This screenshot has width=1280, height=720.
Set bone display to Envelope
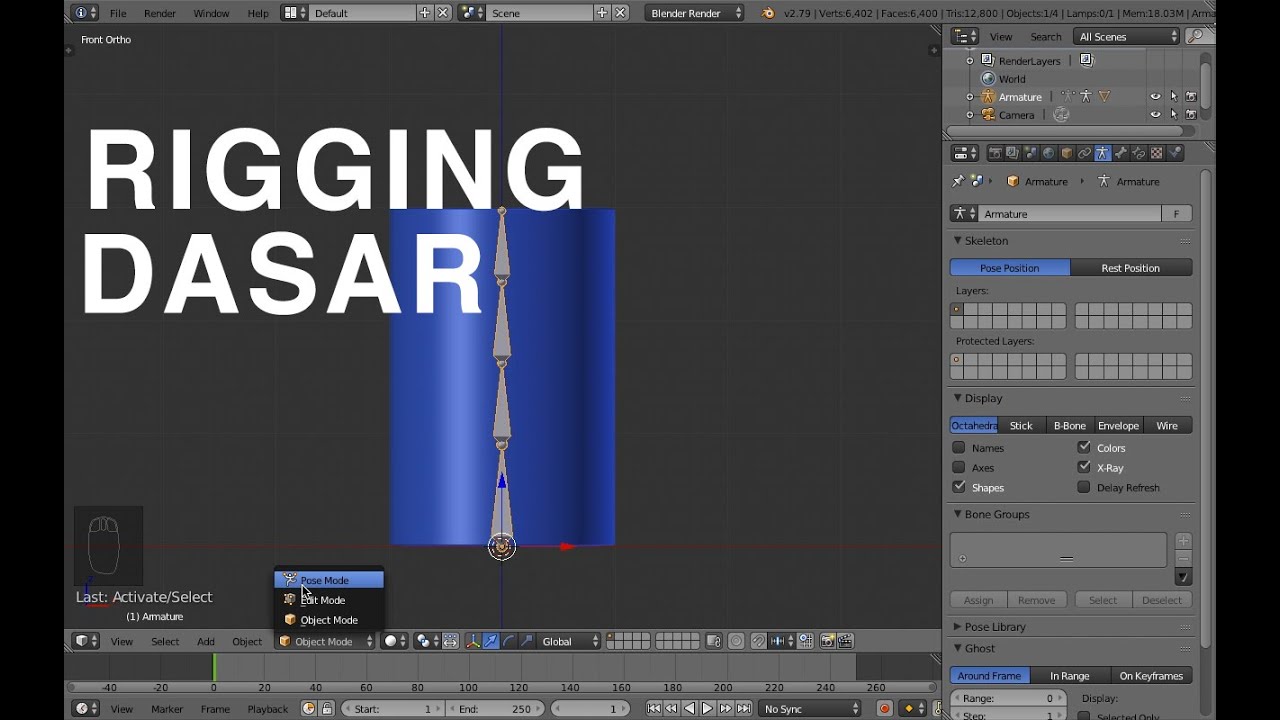pos(1118,426)
